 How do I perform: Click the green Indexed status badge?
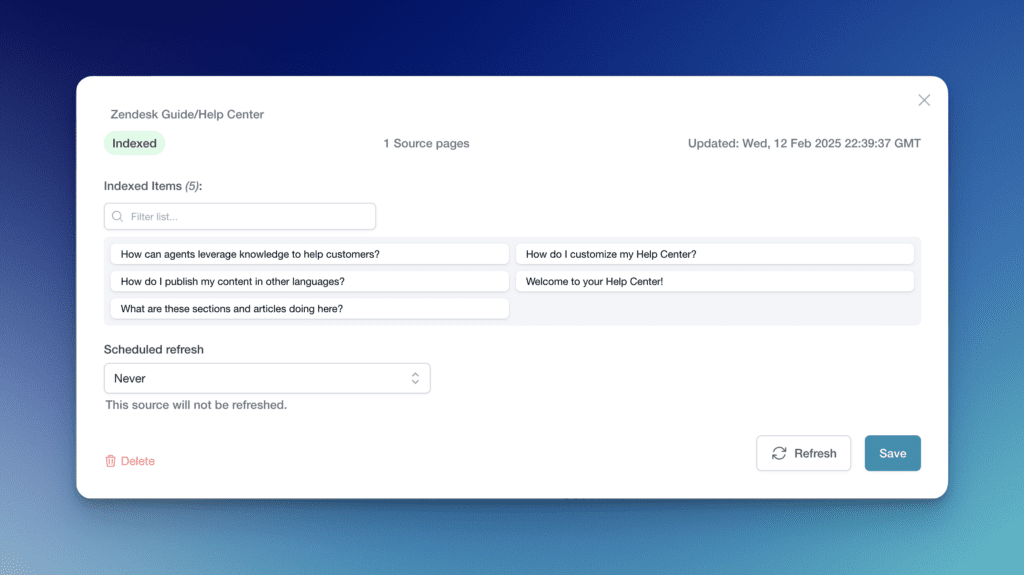coord(134,143)
